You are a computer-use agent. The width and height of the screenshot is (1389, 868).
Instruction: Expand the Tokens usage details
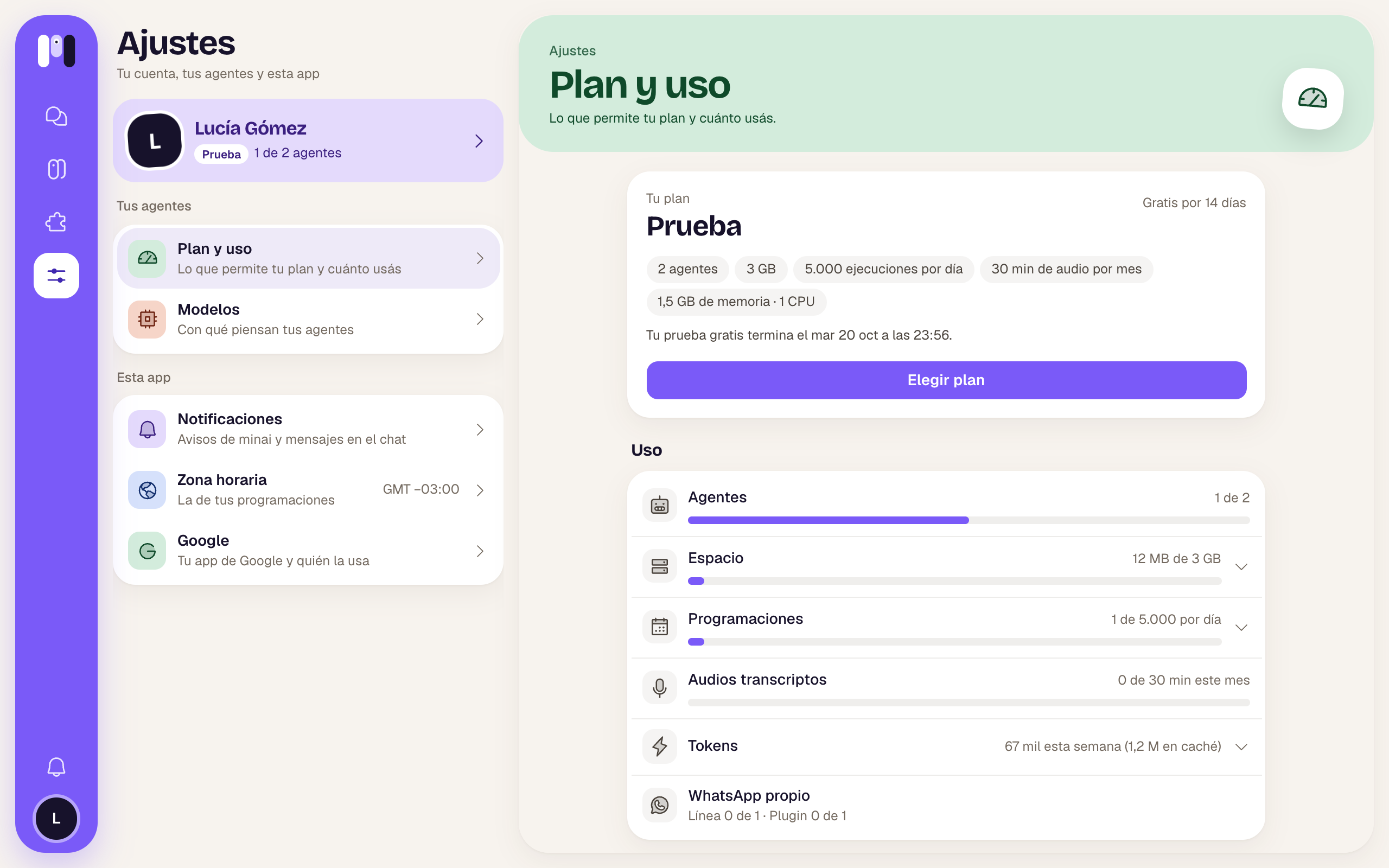(1241, 746)
